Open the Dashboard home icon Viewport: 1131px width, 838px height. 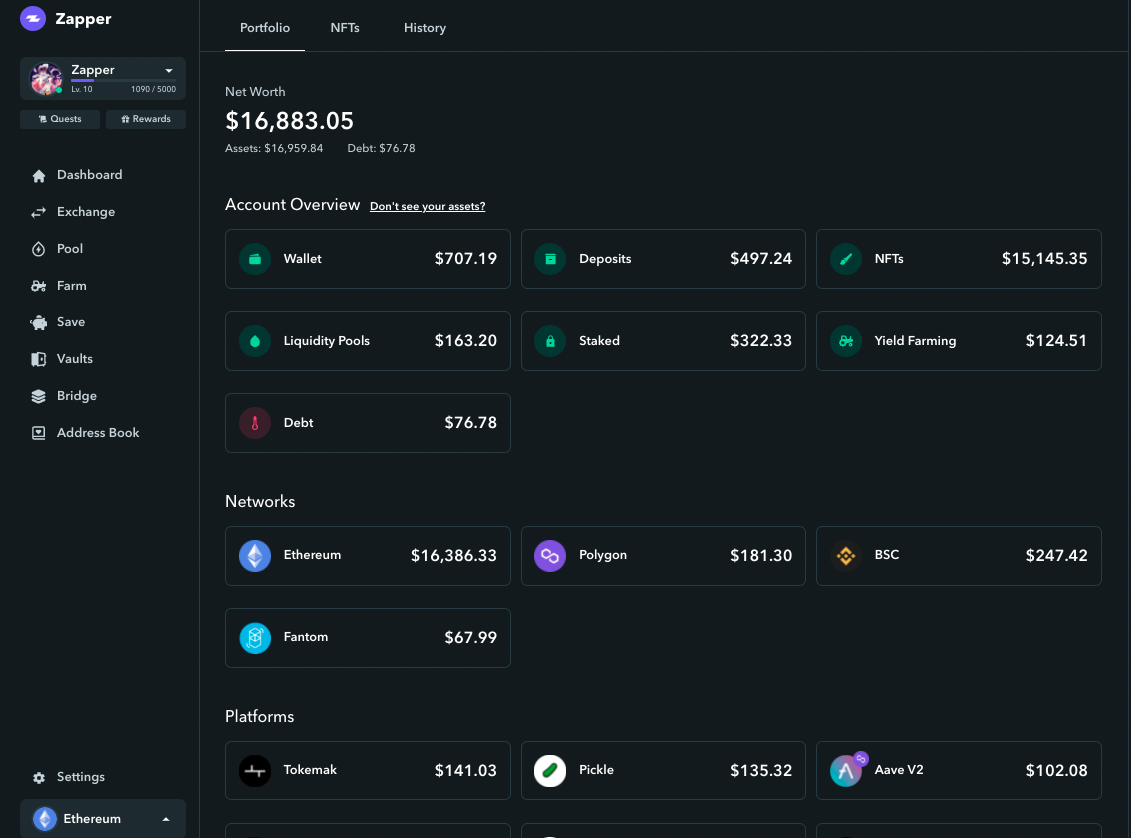coord(39,176)
